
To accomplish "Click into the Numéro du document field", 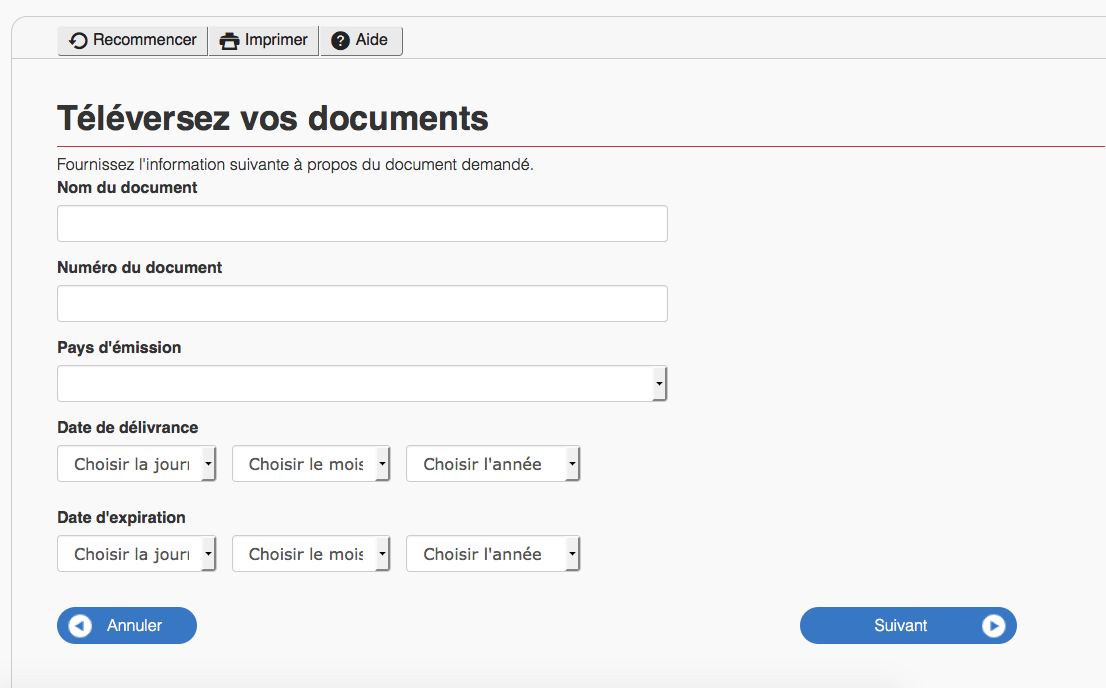I will (362, 304).
